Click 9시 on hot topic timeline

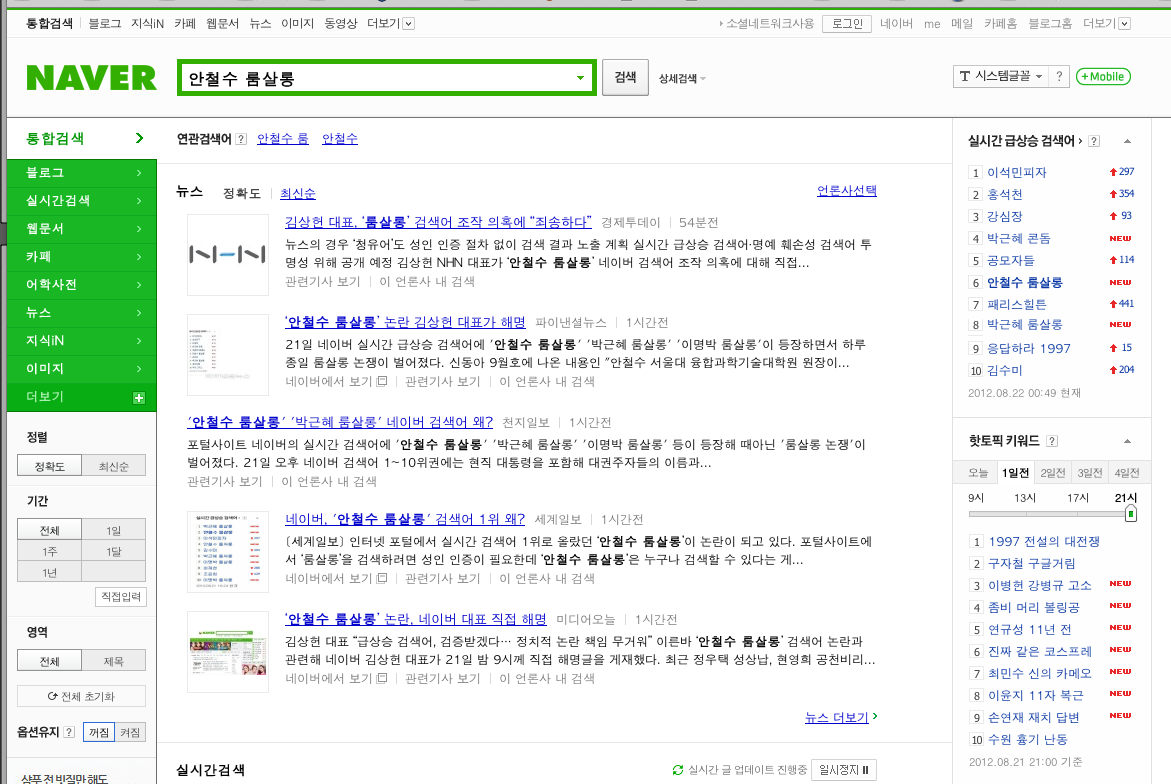tap(976, 498)
